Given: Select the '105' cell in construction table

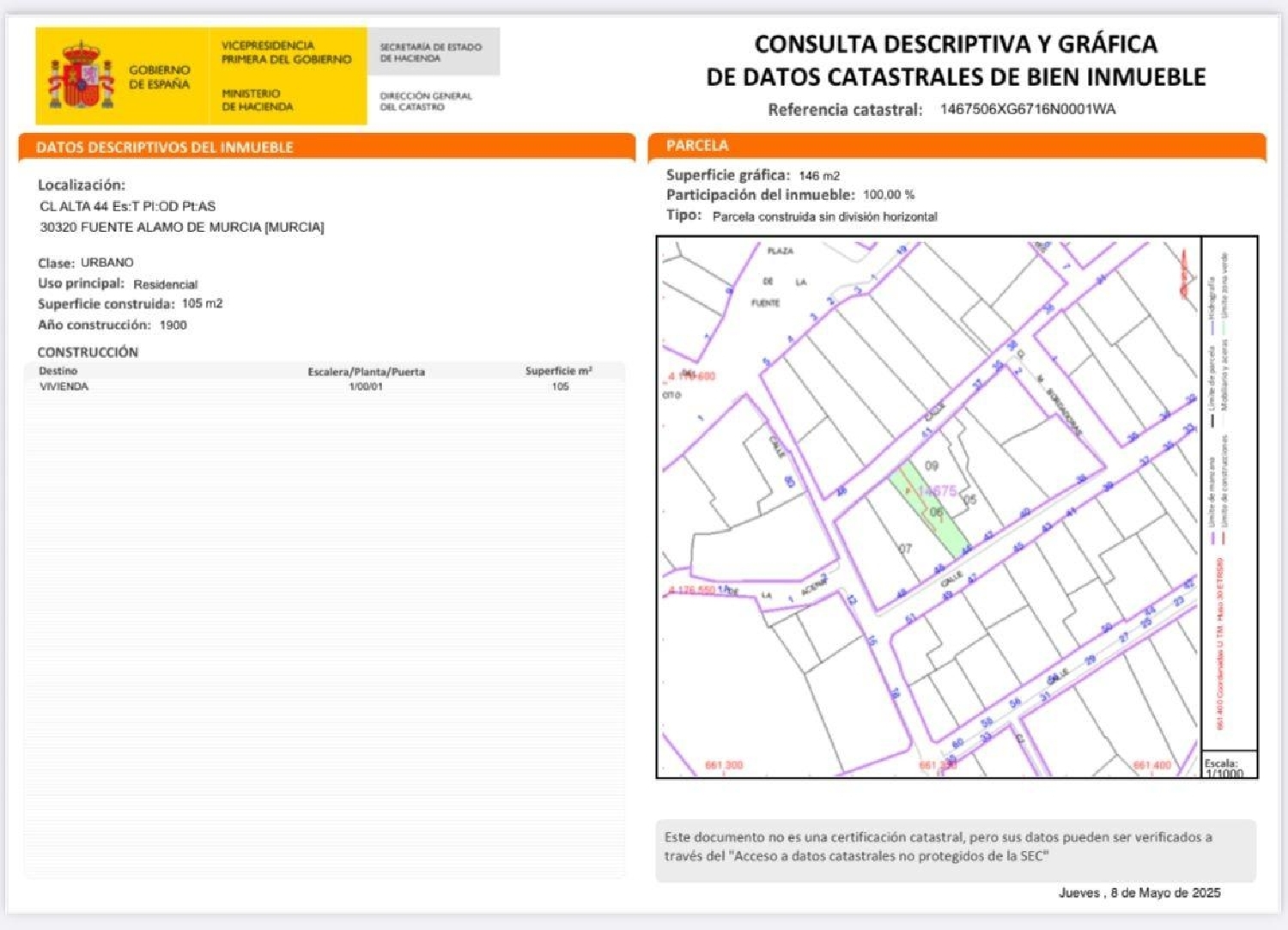Looking at the screenshot, I should 560,386.
